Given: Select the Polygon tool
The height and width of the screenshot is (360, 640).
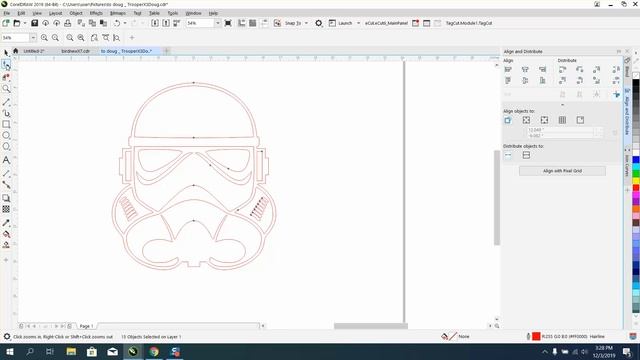Looking at the screenshot, I should [6, 147].
